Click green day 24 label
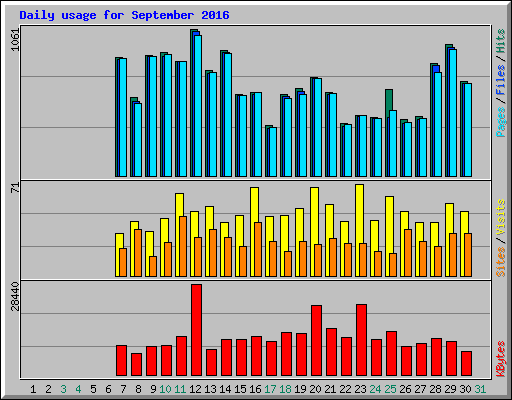 [375, 389]
